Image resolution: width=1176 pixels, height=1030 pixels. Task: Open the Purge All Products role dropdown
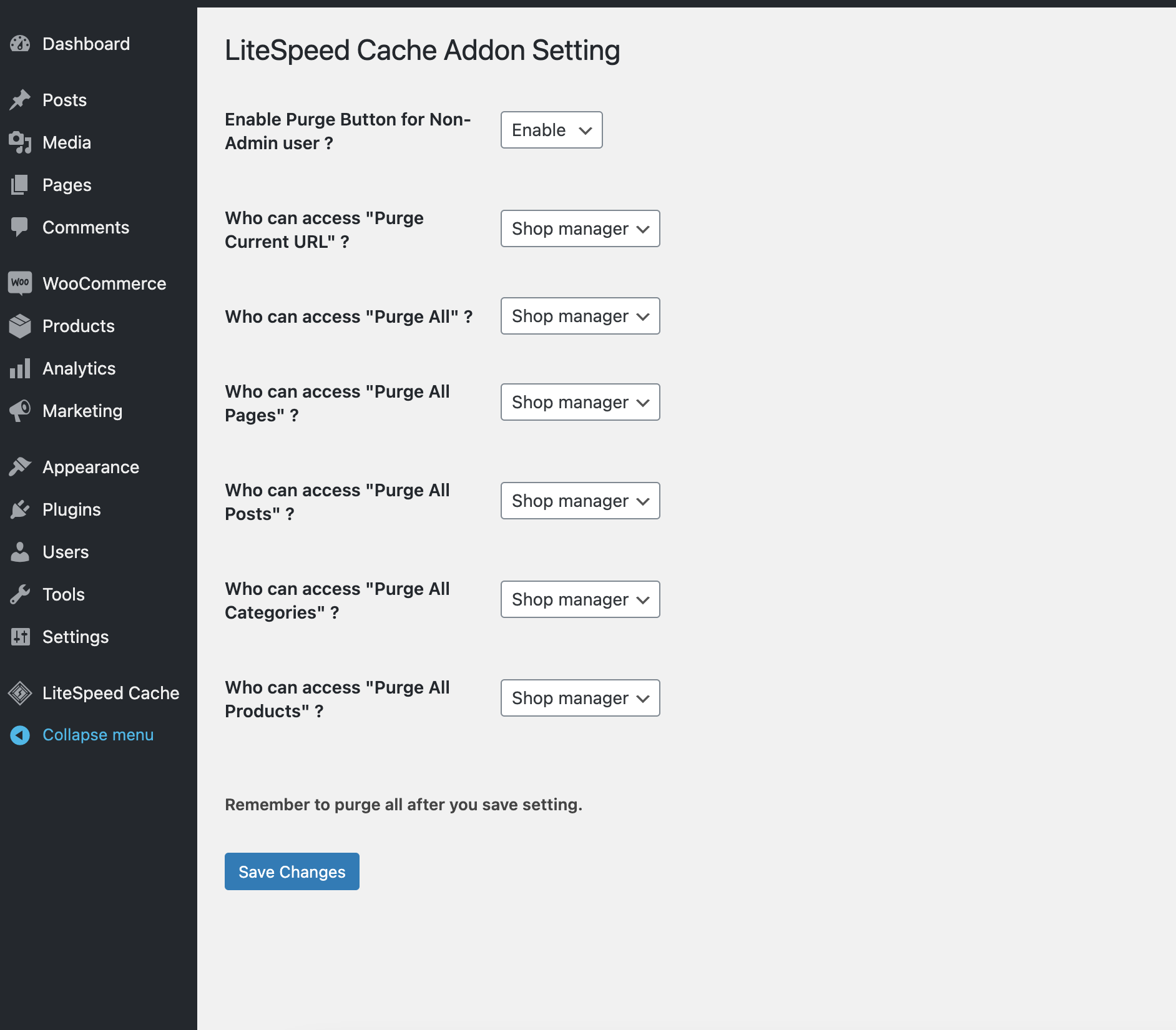tap(580, 698)
